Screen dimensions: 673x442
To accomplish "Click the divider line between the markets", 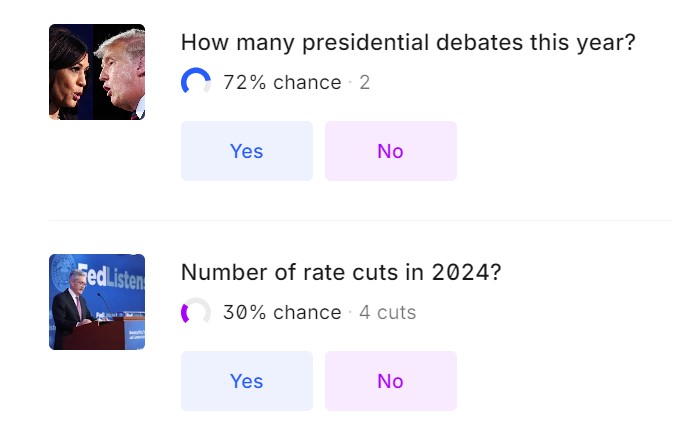I will point(360,220).
